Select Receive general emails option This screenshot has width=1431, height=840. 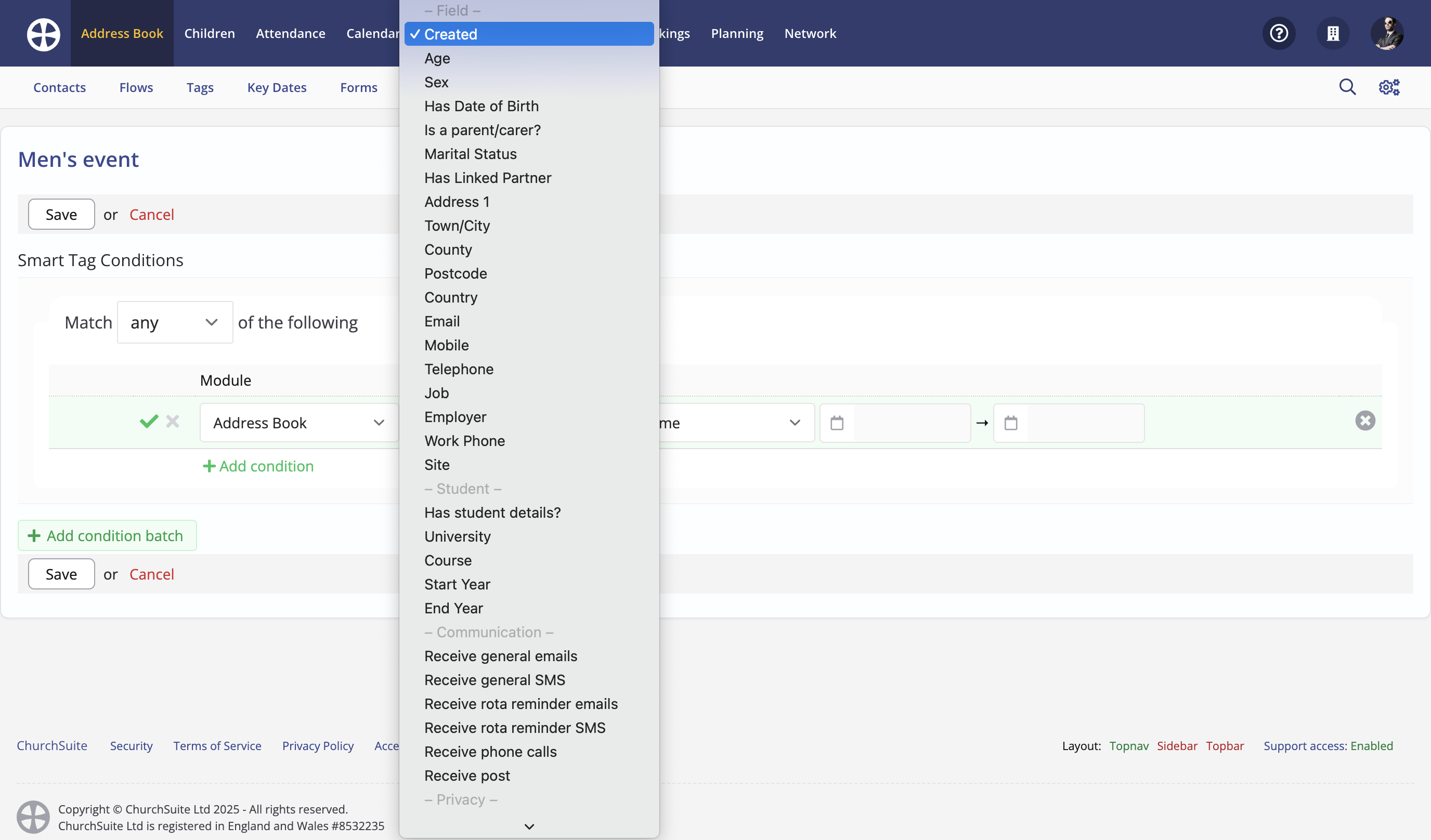[x=529, y=656]
